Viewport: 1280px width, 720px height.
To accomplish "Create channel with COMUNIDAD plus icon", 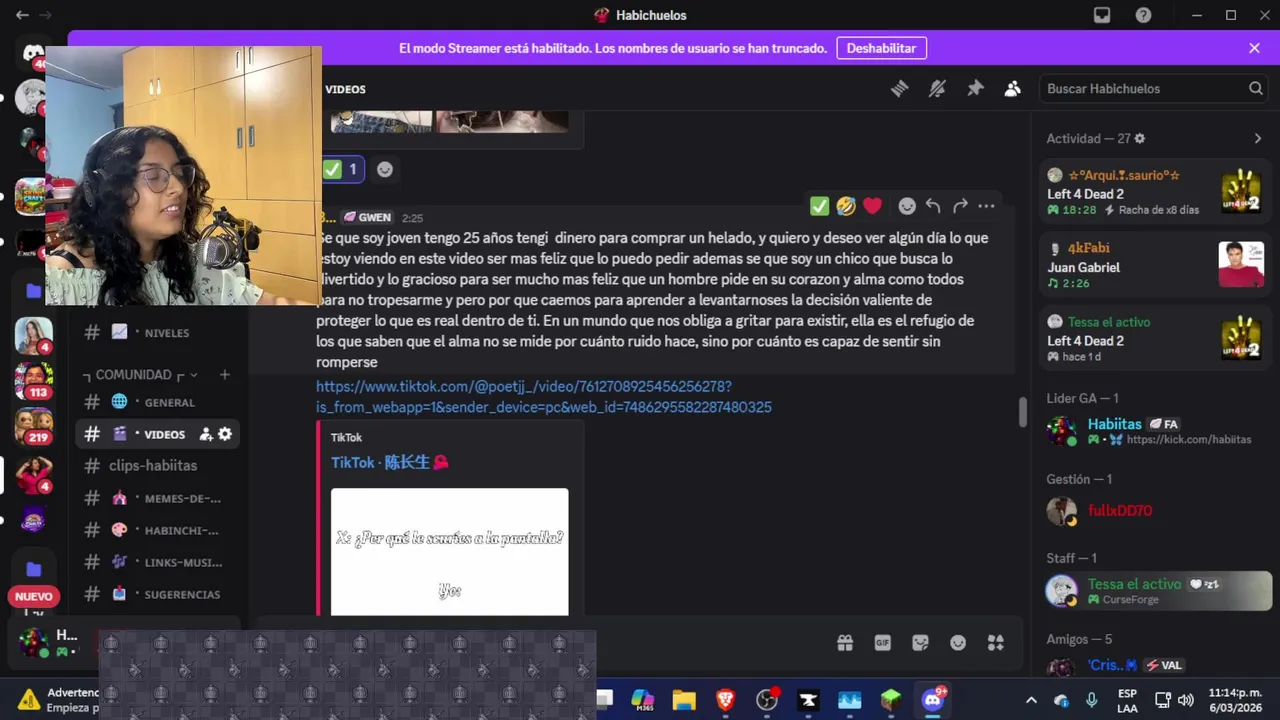I will point(224,374).
